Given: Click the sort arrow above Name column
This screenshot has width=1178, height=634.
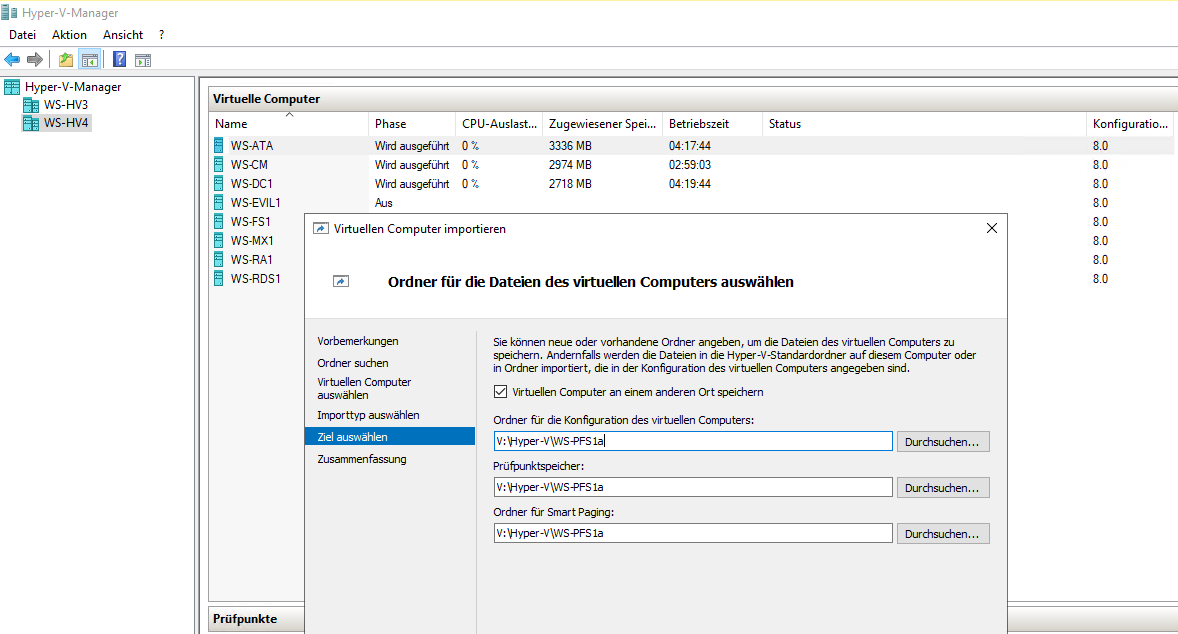Looking at the screenshot, I should (289, 115).
